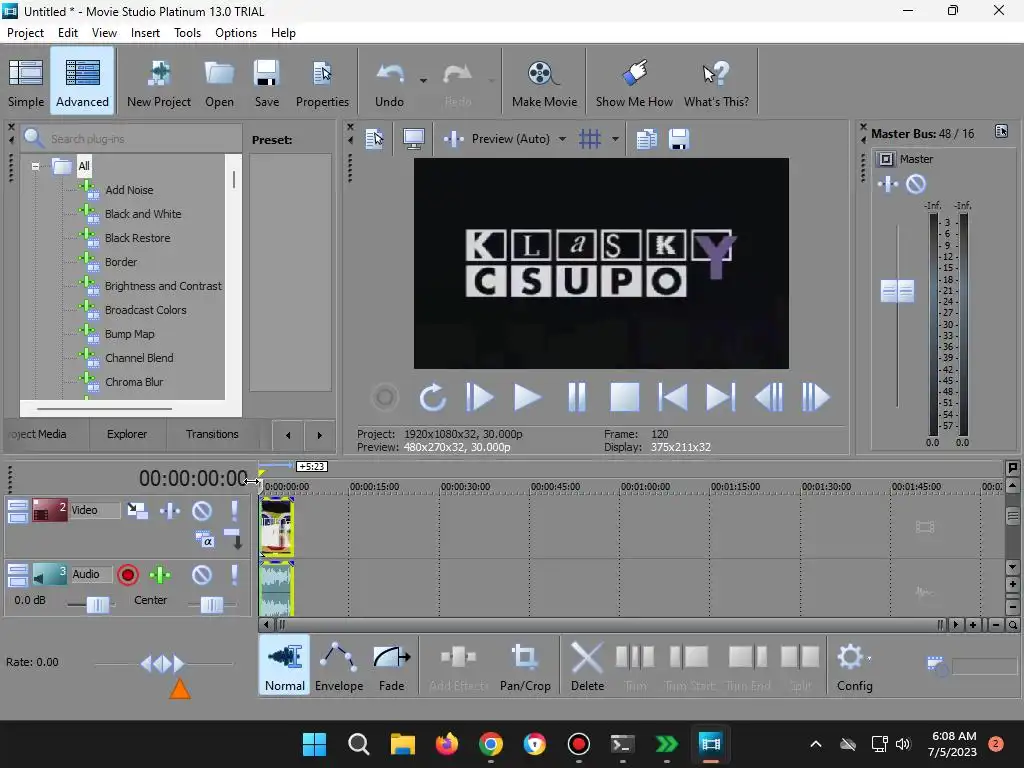
Task: Play from start in preview
Action: (479, 397)
